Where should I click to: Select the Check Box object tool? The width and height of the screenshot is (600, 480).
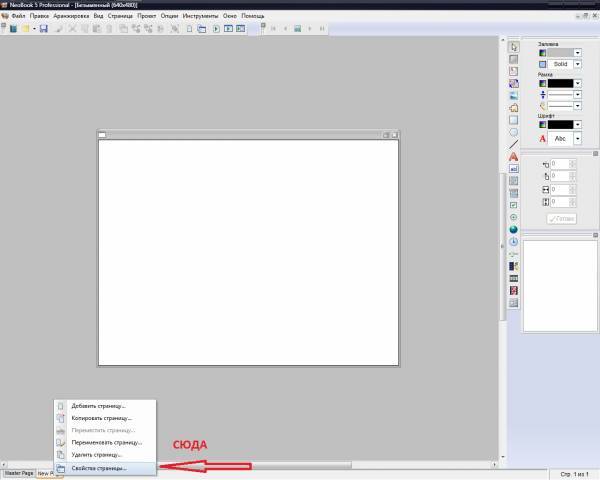(514, 205)
